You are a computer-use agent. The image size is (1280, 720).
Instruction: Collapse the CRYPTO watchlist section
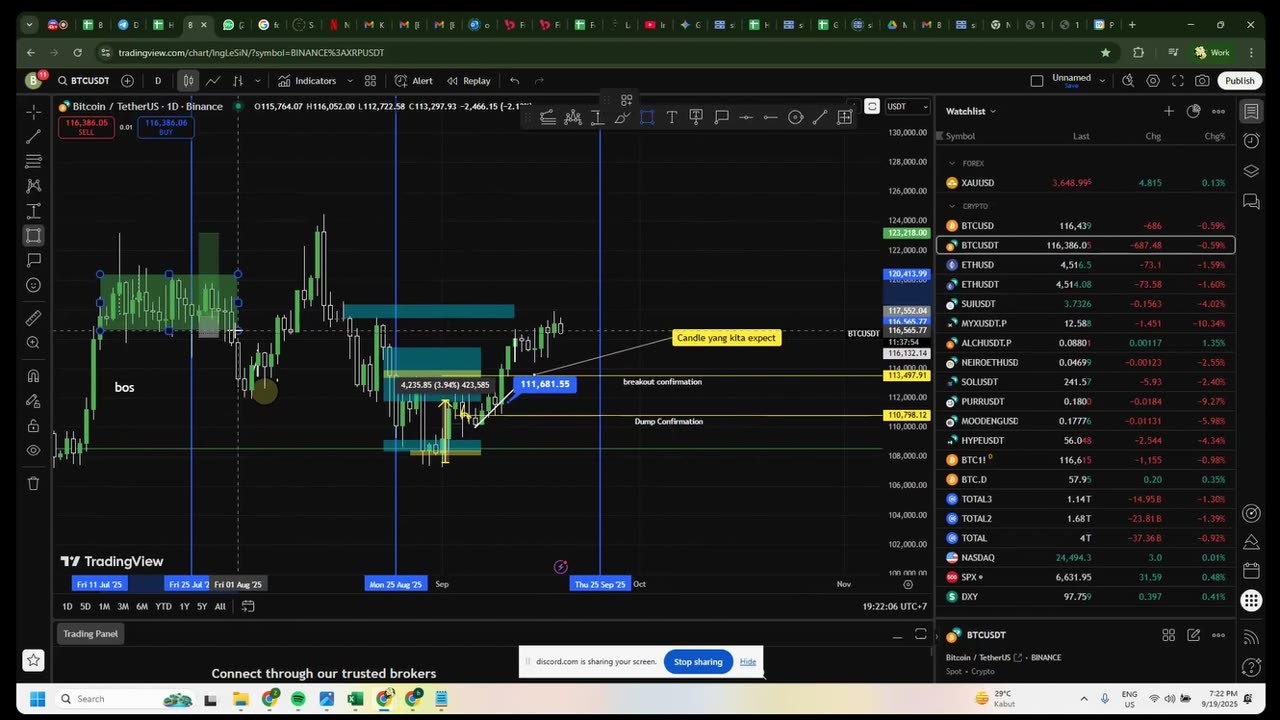click(x=952, y=206)
